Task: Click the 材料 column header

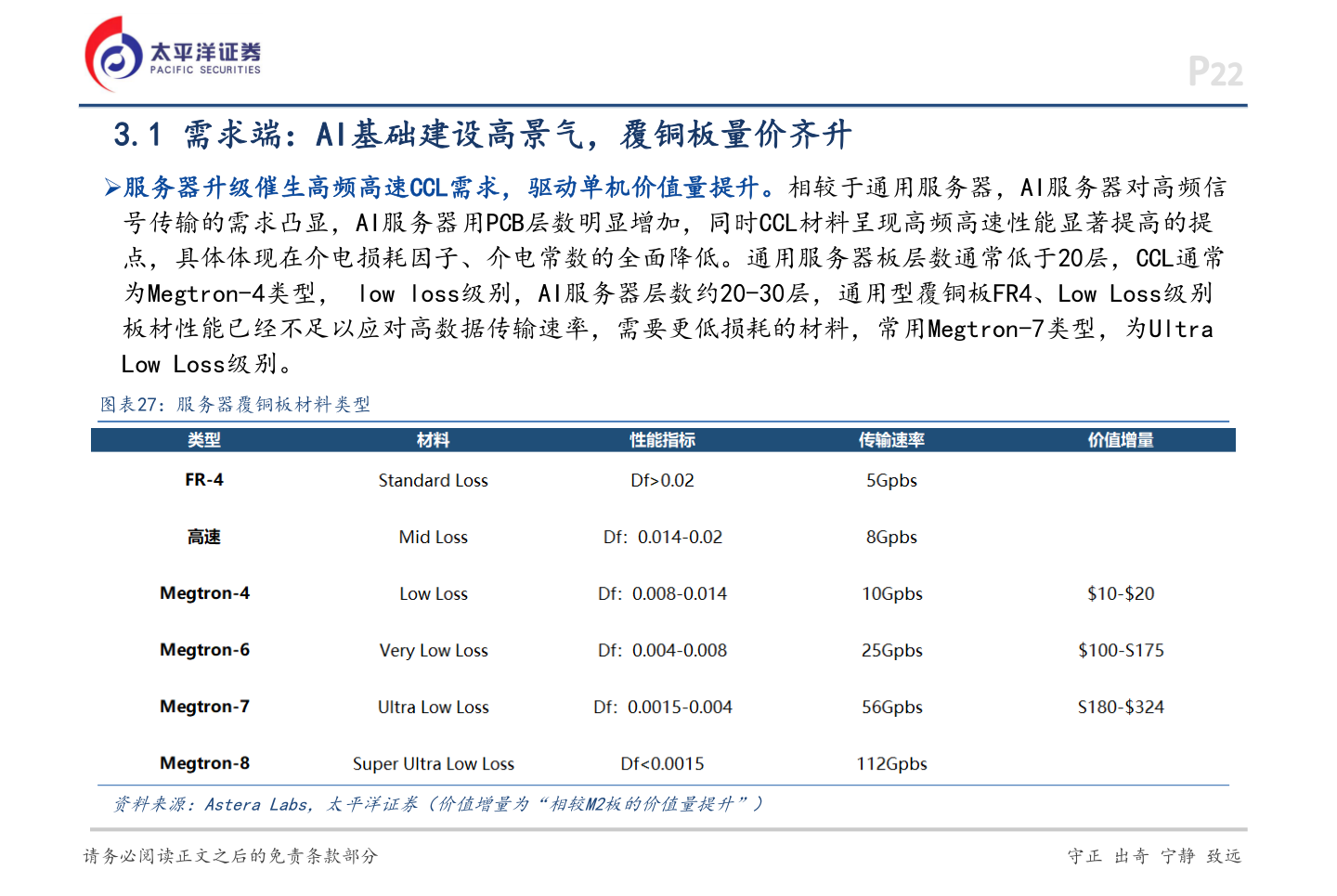Action: click(434, 440)
